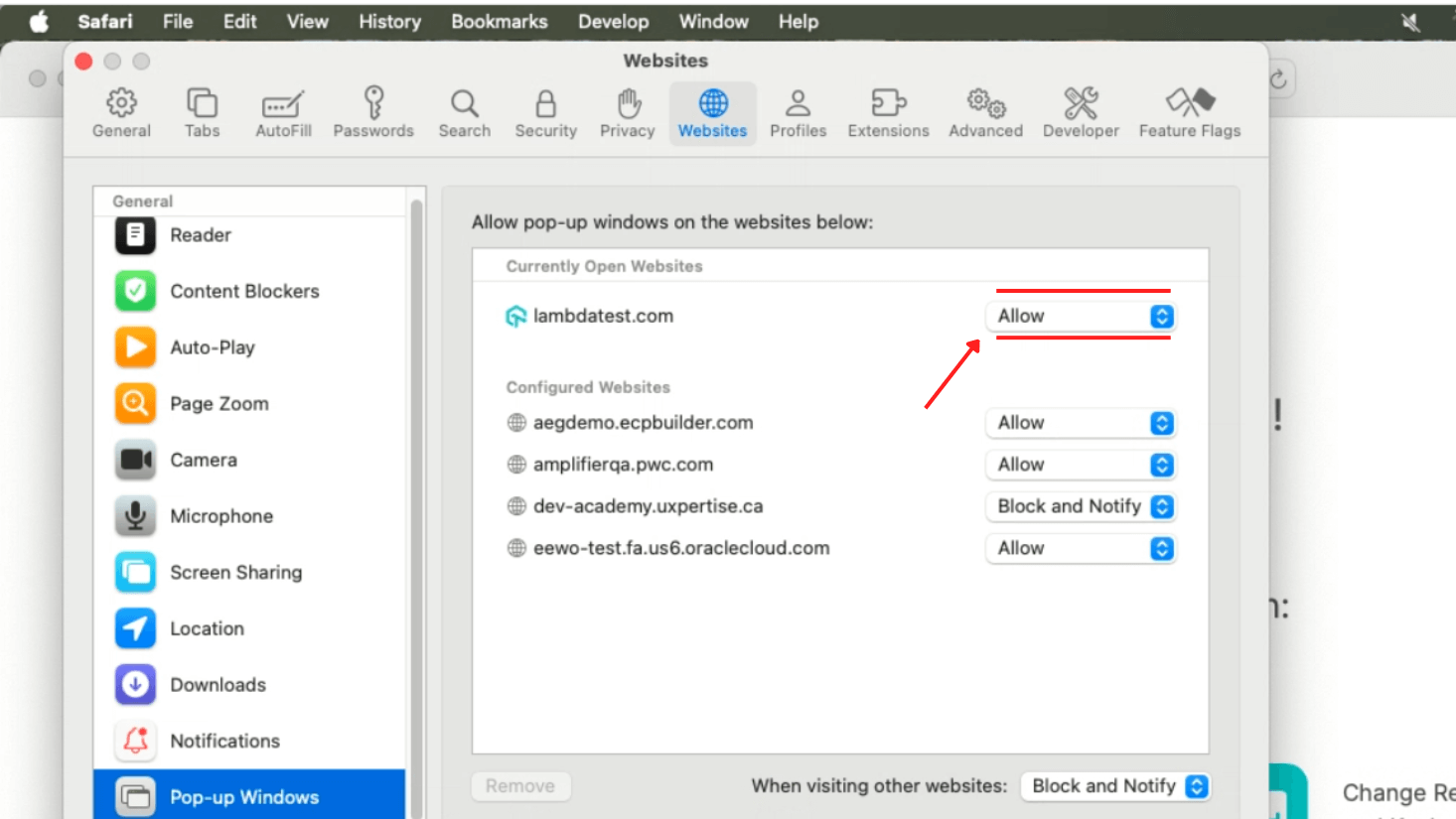This screenshot has height=819, width=1456.
Task: Select Reader in the sidebar
Action: coord(249,235)
